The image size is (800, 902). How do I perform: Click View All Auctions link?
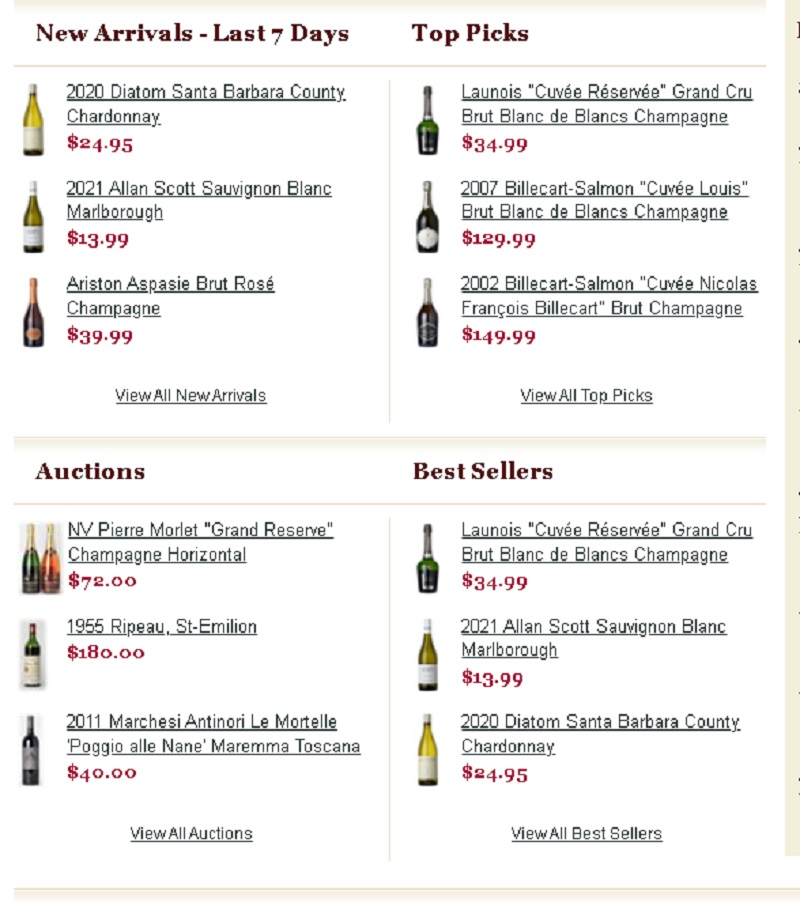pyautogui.click(x=191, y=834)
